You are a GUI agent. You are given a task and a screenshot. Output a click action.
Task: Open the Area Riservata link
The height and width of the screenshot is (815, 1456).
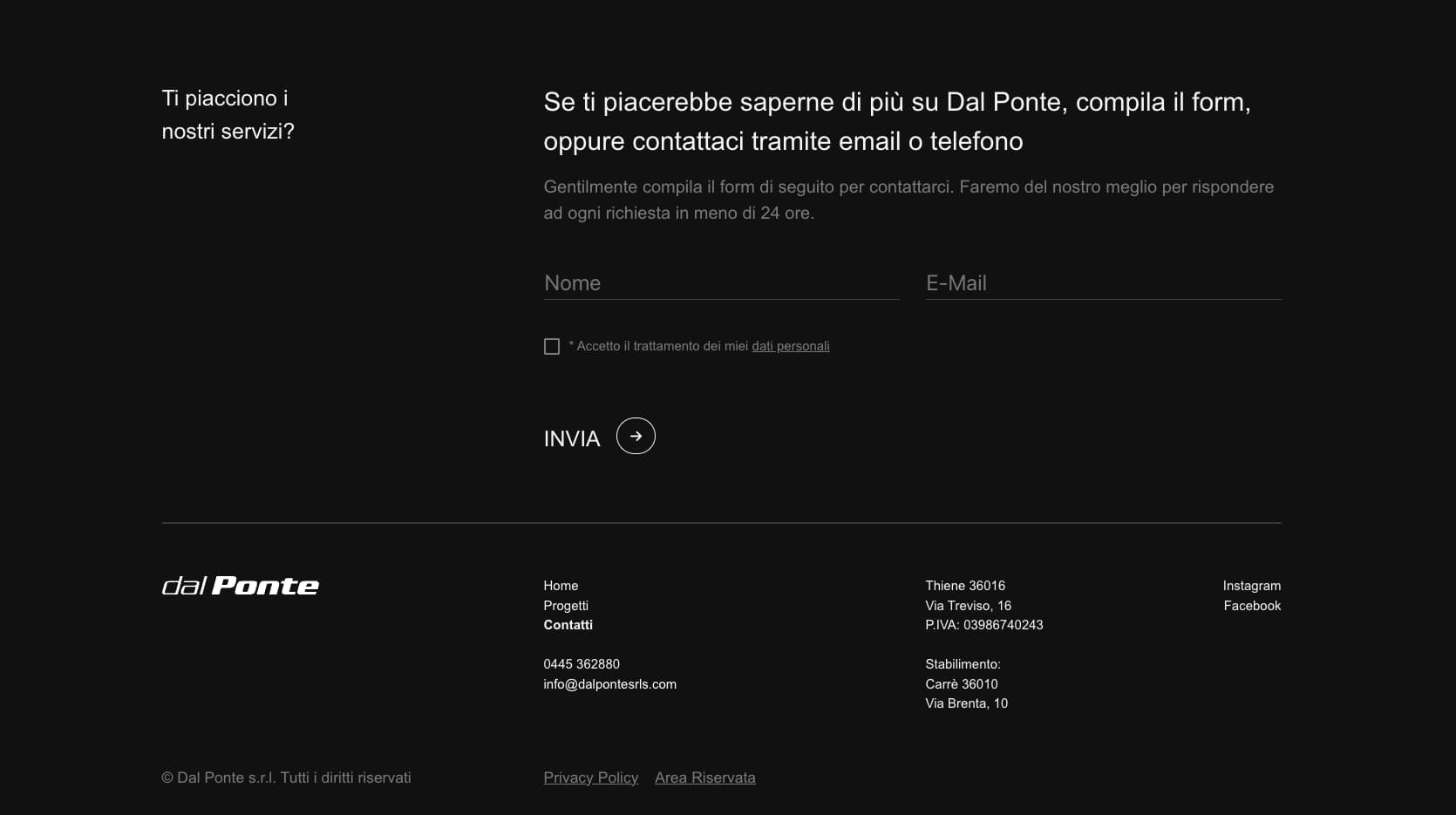705,778
